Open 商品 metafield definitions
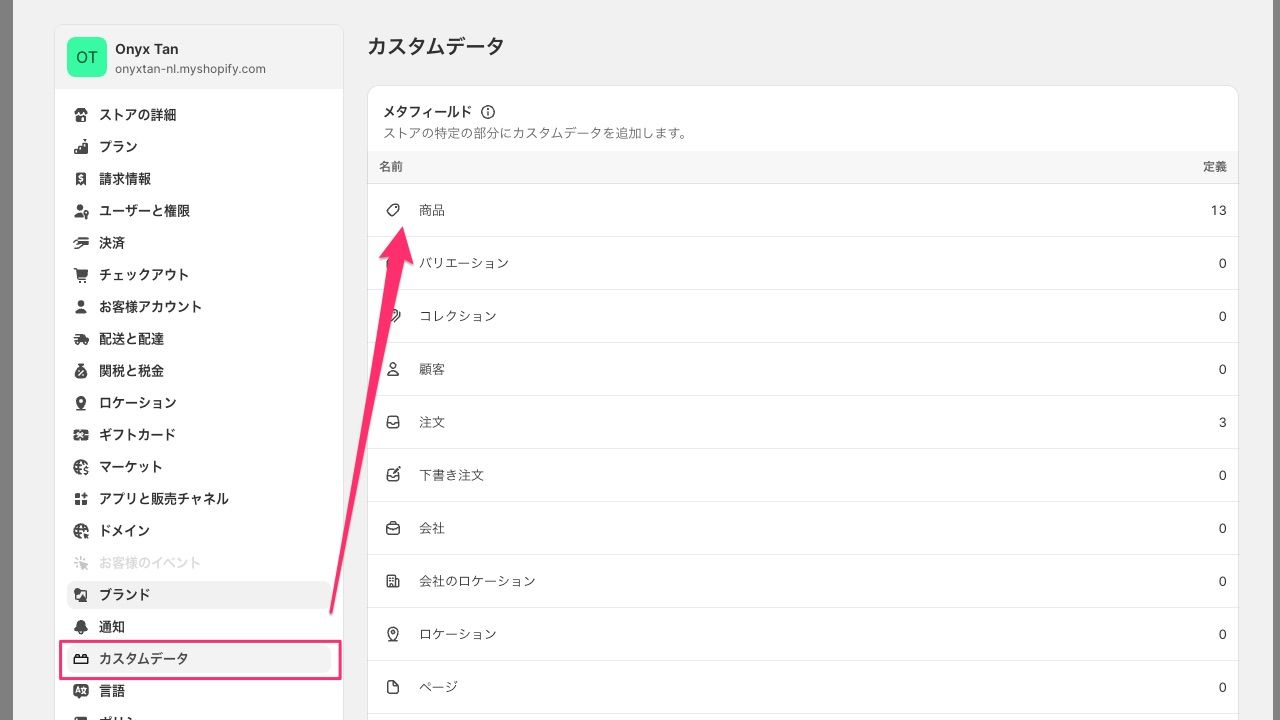The image size is (1280, 720). [x=803, y=211]
